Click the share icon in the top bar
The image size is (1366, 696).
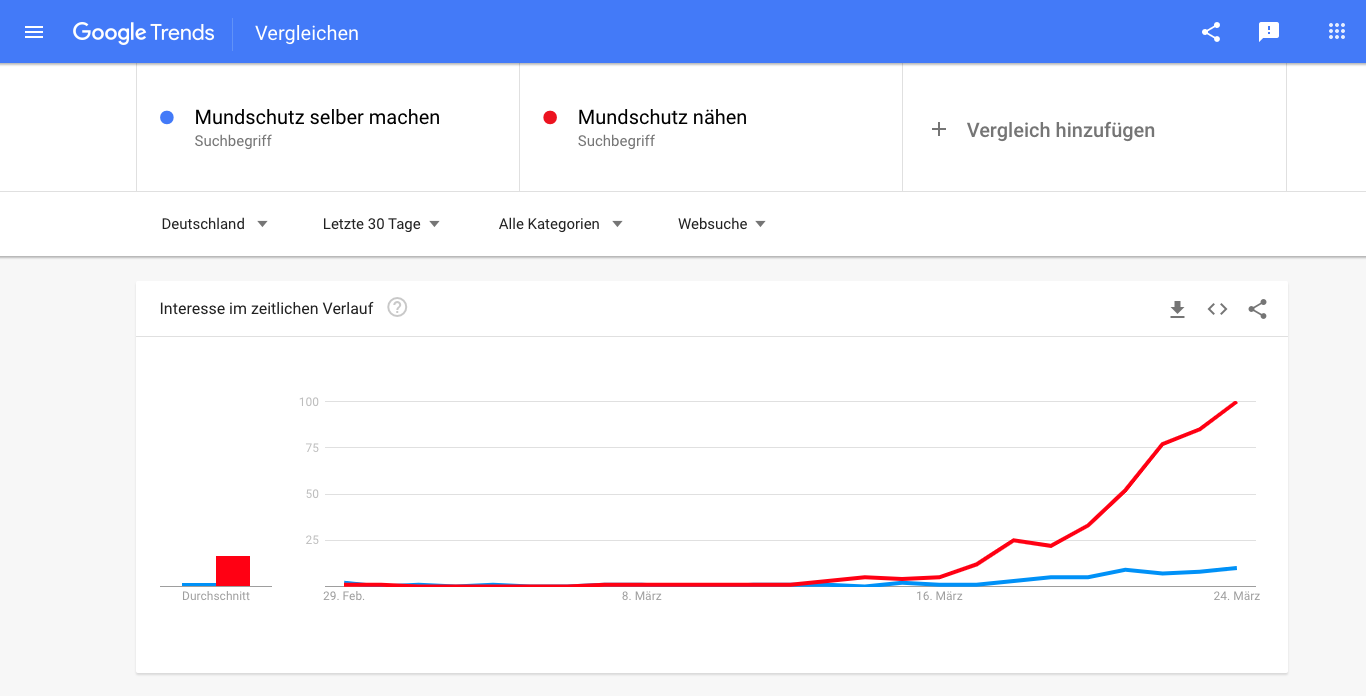point(1211,31)
